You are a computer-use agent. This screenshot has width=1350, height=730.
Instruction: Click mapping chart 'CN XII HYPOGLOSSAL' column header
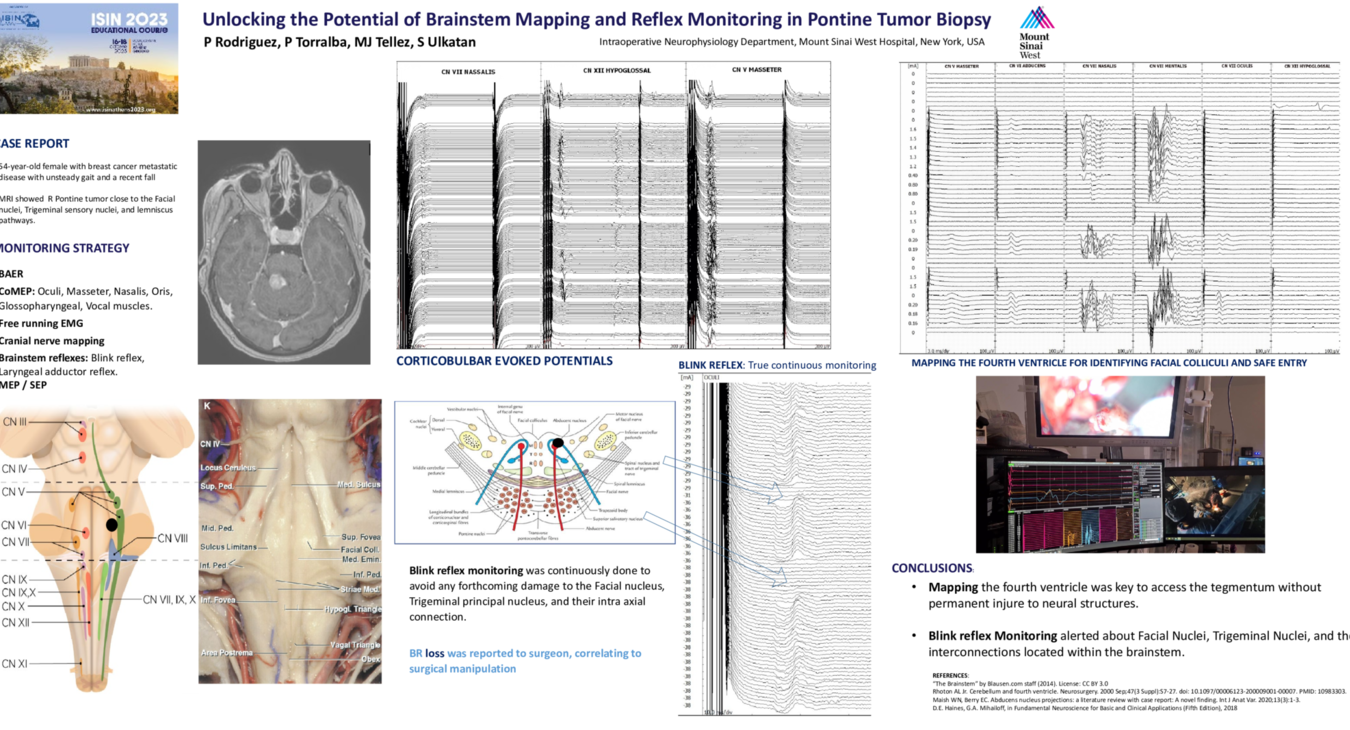click(x=1305, y=67)
